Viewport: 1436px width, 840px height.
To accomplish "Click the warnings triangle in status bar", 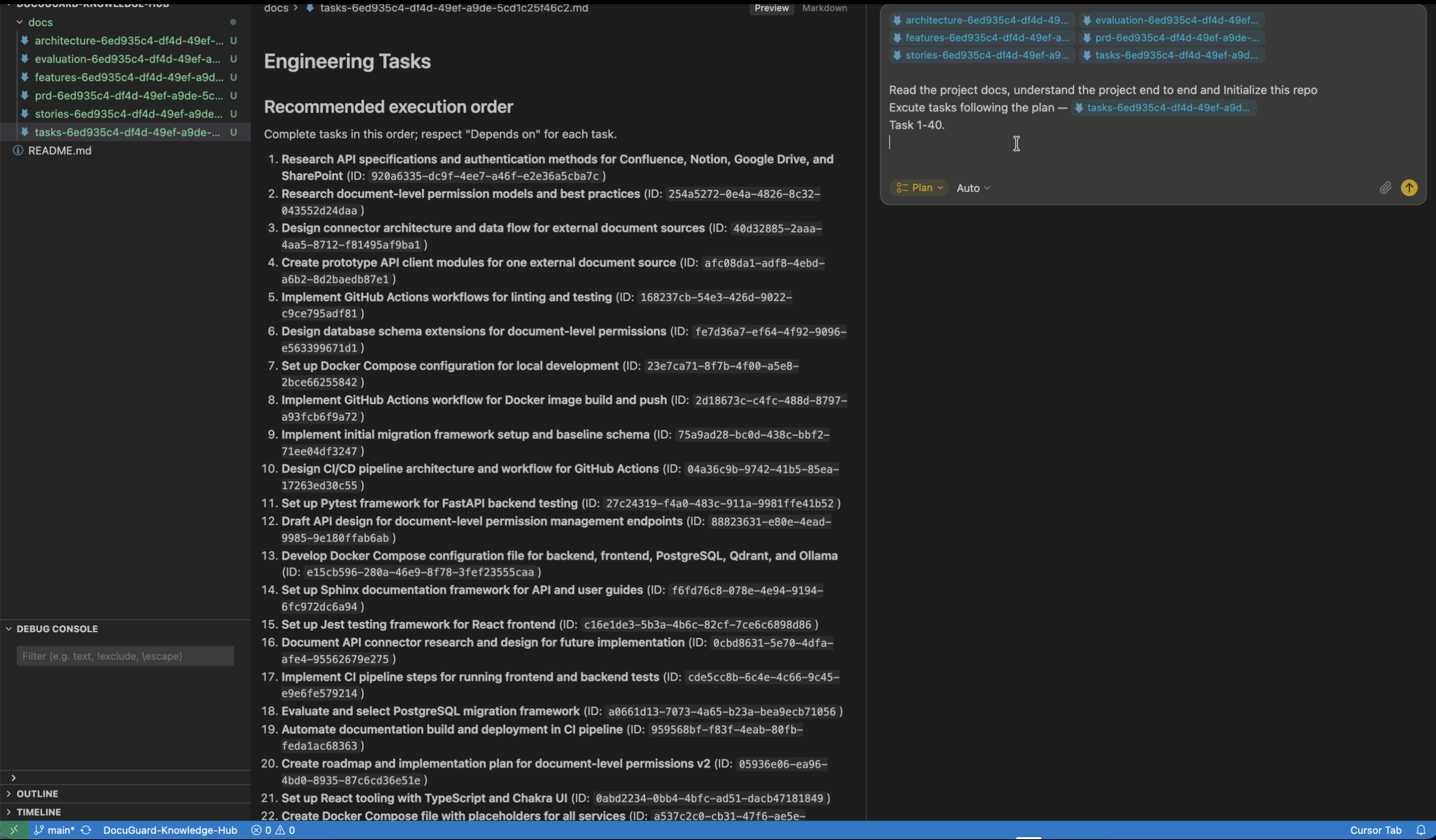I will (280, 830).
